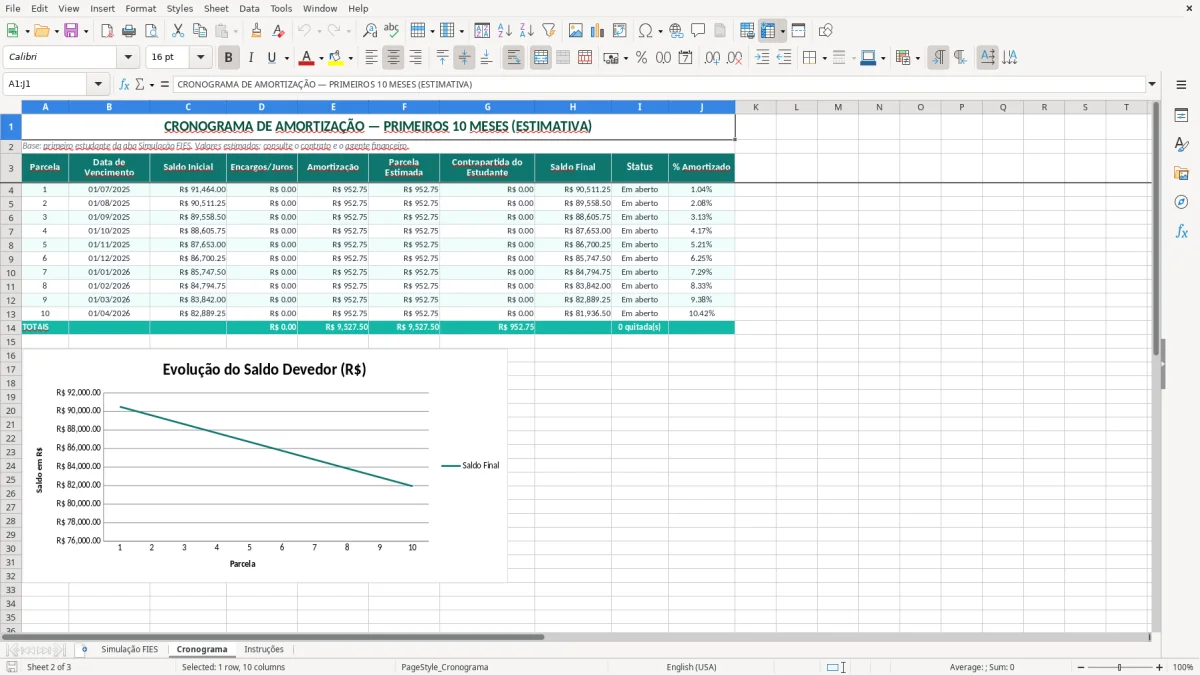The height and width of the screenshot is (675, 1200).
Task: Open Find & Replace
Action: point(370,31)
